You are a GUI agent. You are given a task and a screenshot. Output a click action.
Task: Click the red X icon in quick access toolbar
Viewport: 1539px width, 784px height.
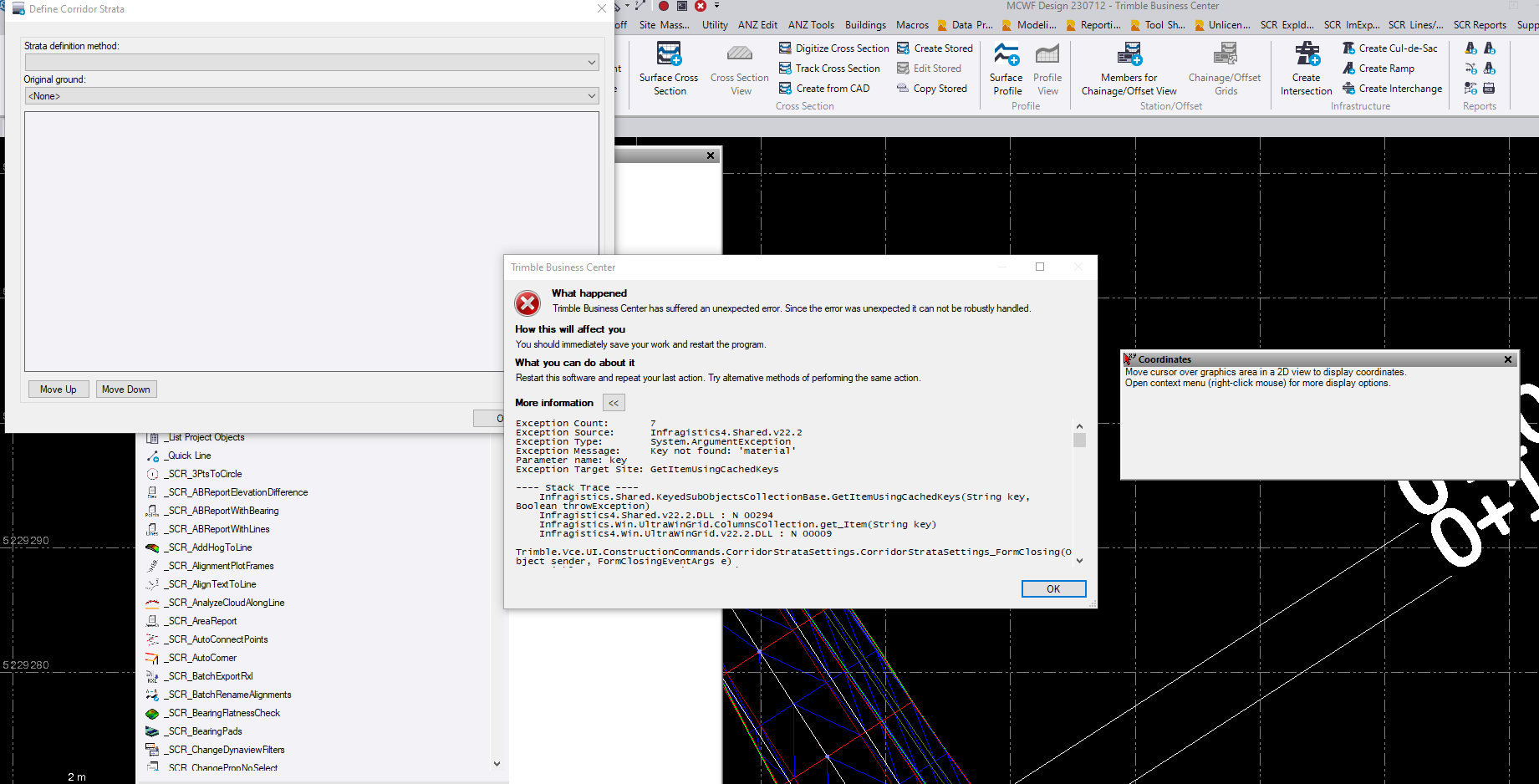701,6
